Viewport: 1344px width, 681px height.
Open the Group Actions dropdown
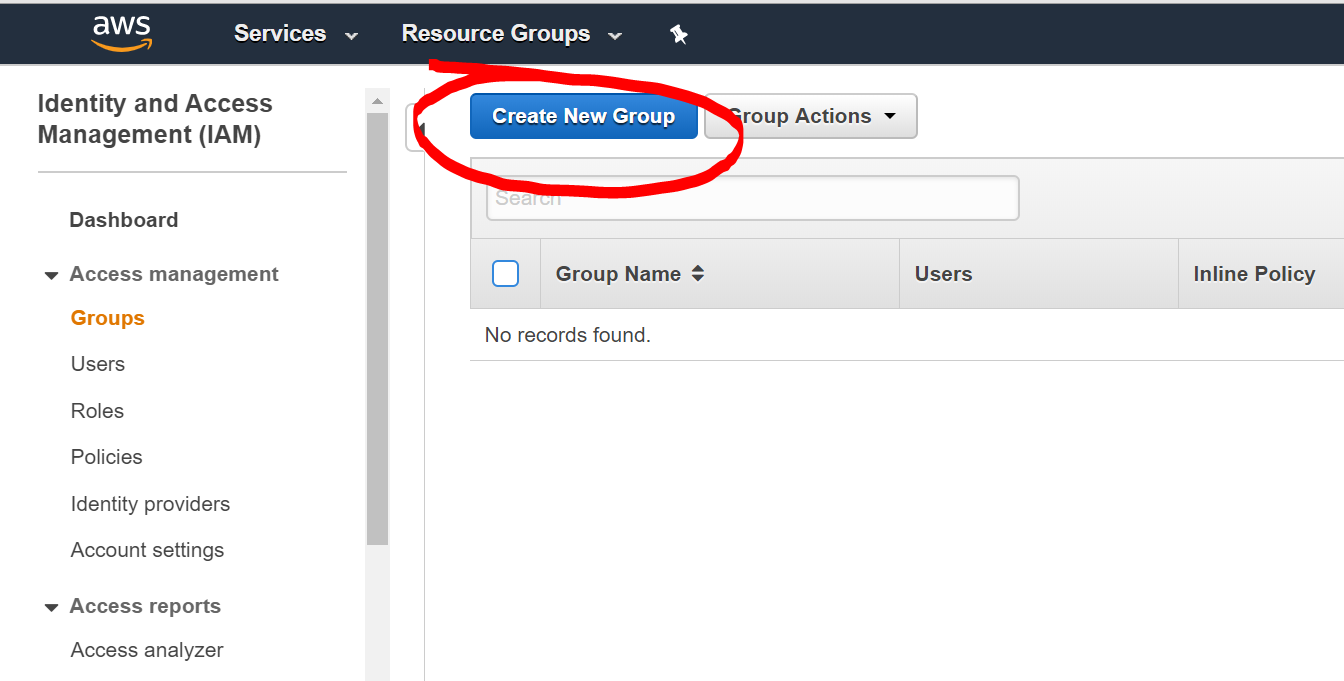811,116
